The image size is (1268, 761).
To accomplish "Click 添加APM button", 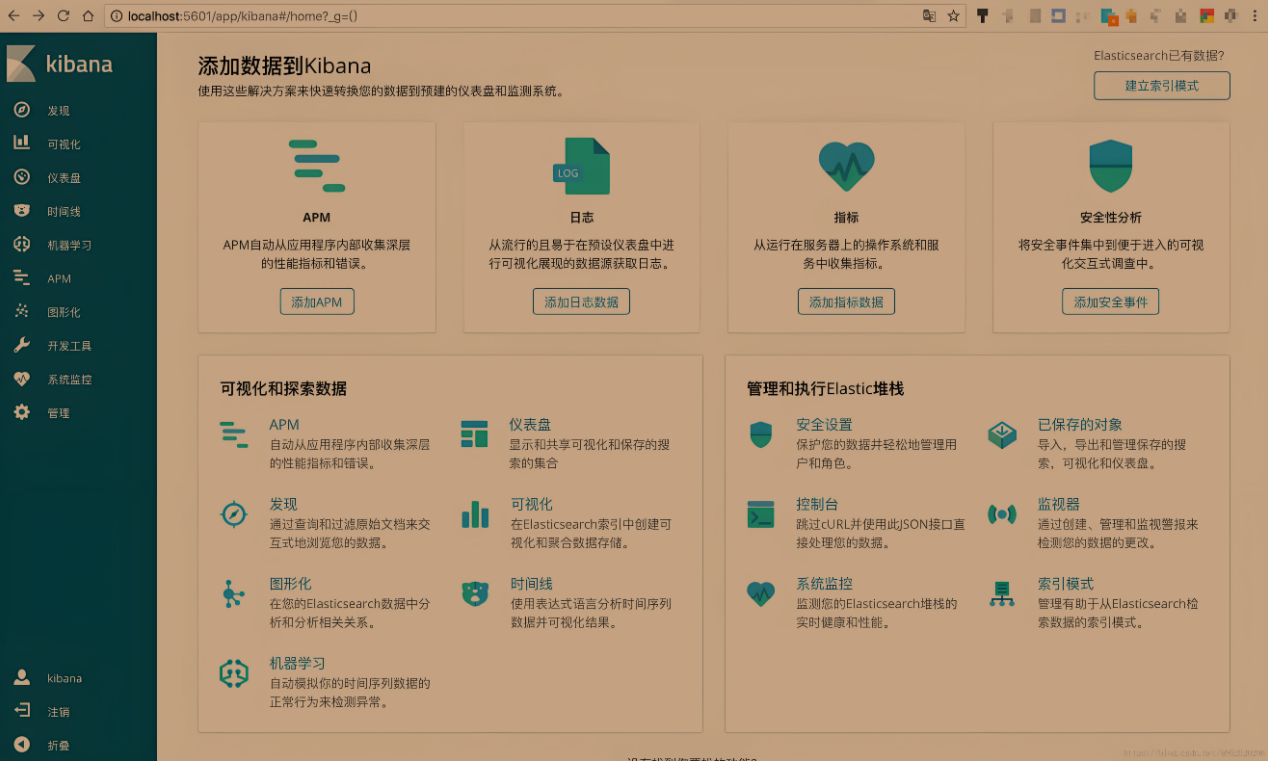I will click(317, 302).
